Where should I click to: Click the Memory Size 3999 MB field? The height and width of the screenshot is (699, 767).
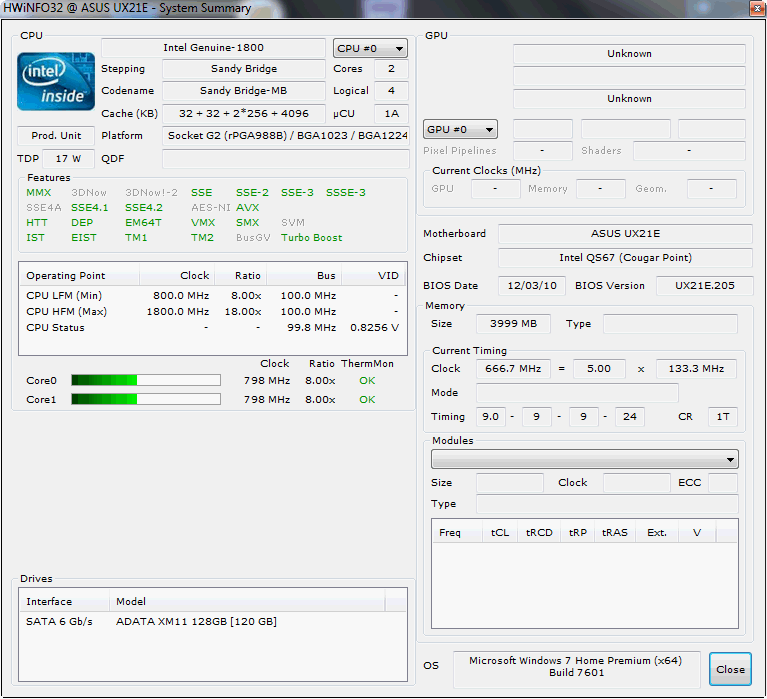click(x=513, y=324)
